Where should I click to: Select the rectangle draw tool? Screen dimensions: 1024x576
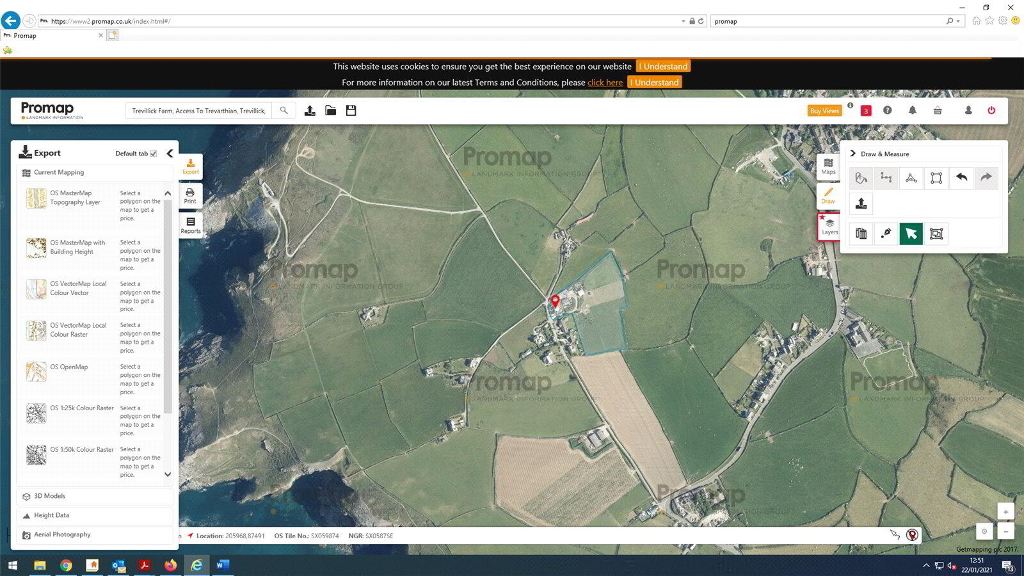tap(936, 178)
